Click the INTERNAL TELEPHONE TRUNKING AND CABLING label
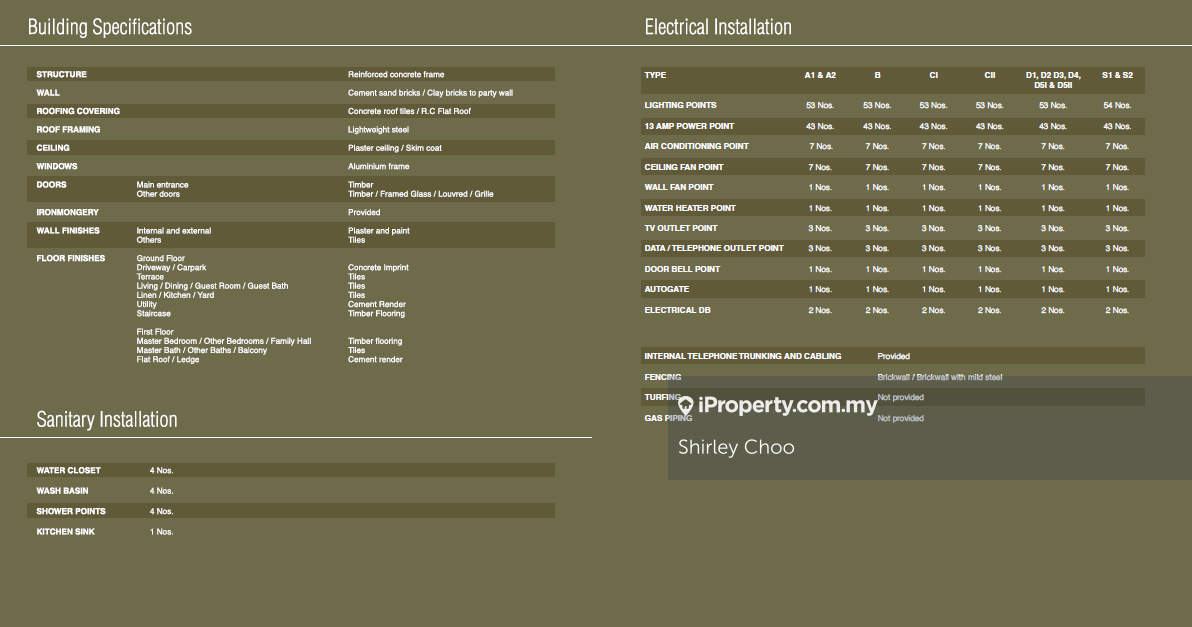The height and width of the screenshot is (627, 1192). pos(743,357)
